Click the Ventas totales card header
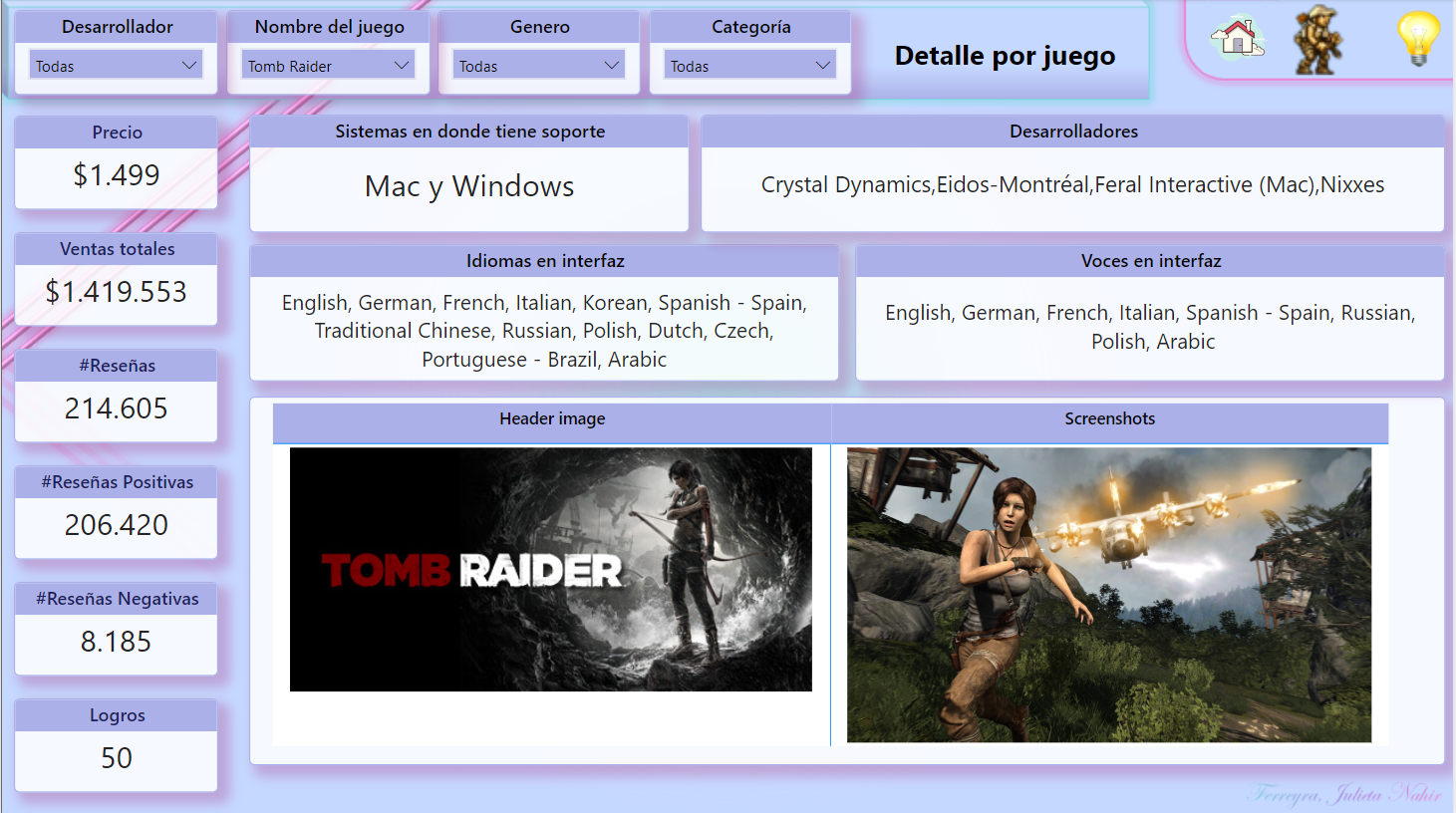1456x813 pixels. pyautogui.click(x=117, y=249)
